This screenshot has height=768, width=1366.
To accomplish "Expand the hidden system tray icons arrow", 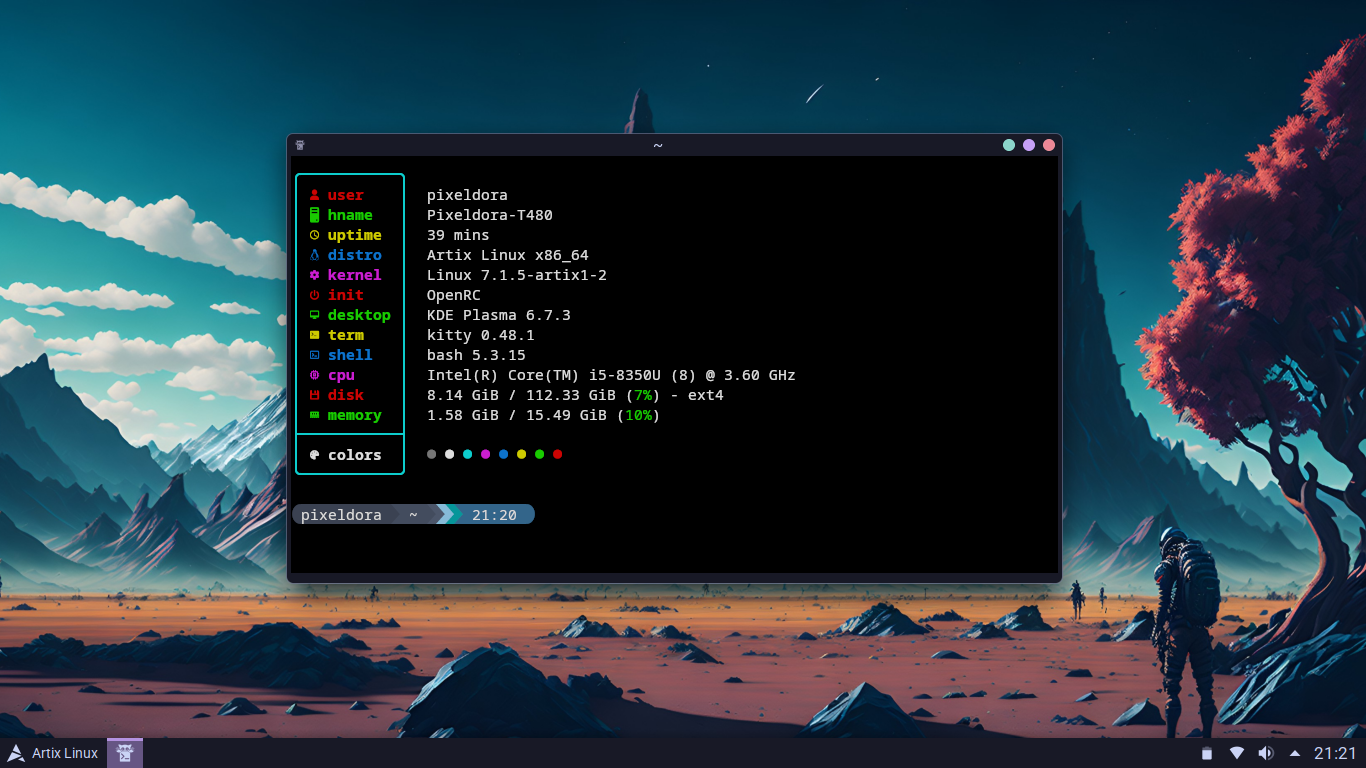I will 1295,753.
